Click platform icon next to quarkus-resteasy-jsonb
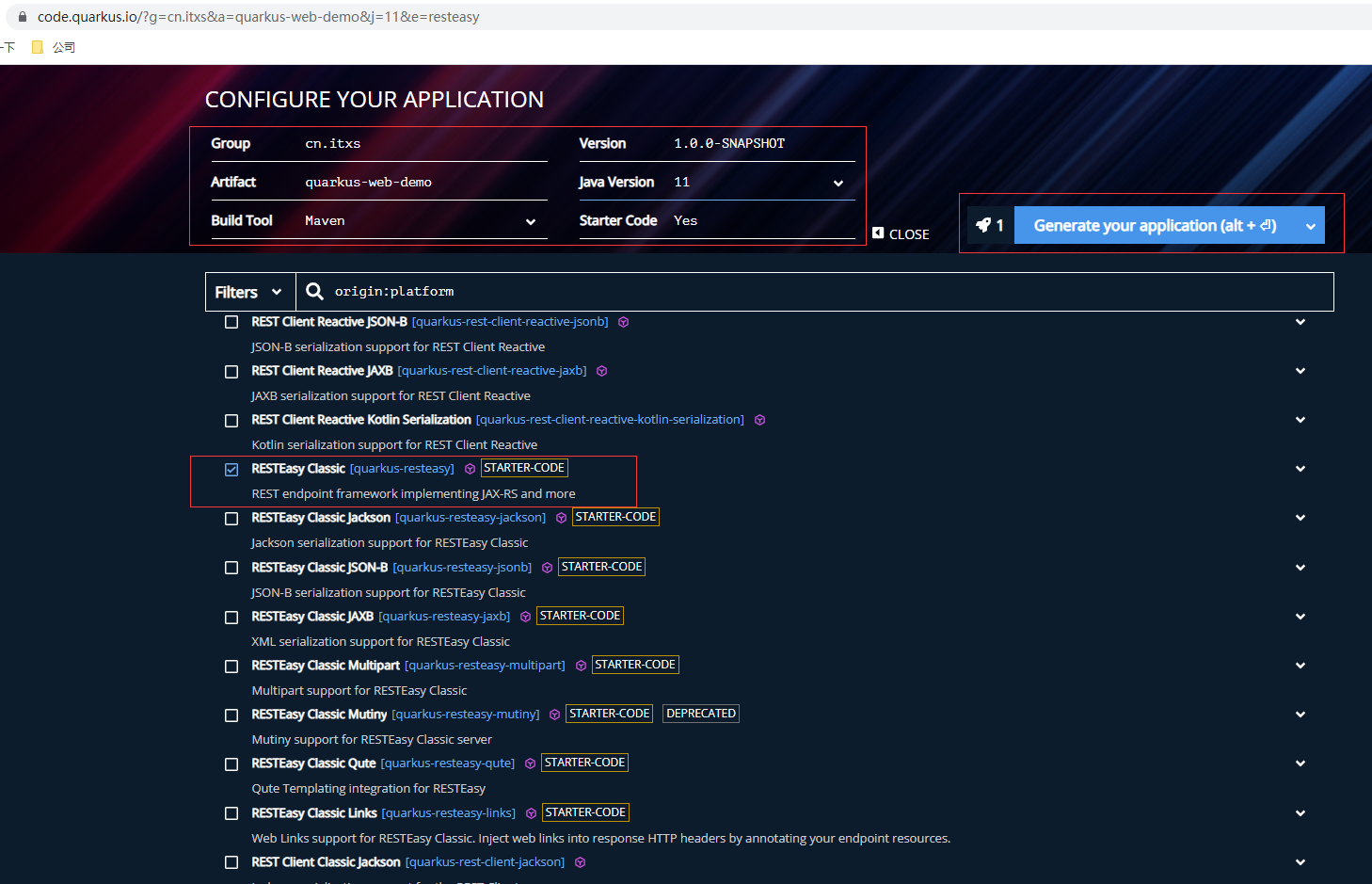1372x884 pixels. (x=547, y=568)
